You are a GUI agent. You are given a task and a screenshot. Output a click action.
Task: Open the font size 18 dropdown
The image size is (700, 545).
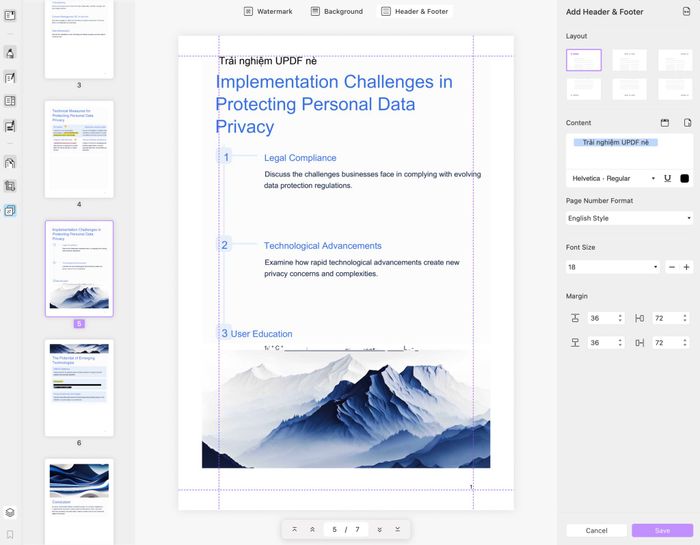613,267
